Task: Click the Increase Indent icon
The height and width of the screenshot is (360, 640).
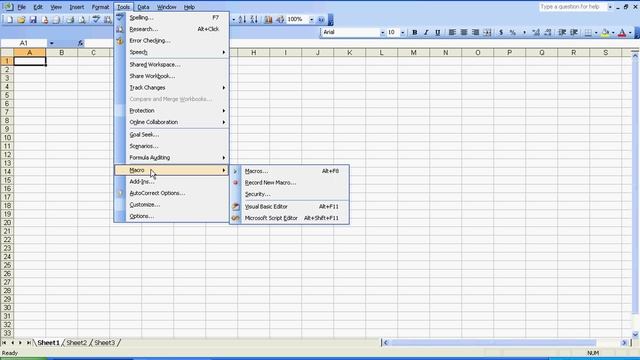Action: tap(574, 32)
